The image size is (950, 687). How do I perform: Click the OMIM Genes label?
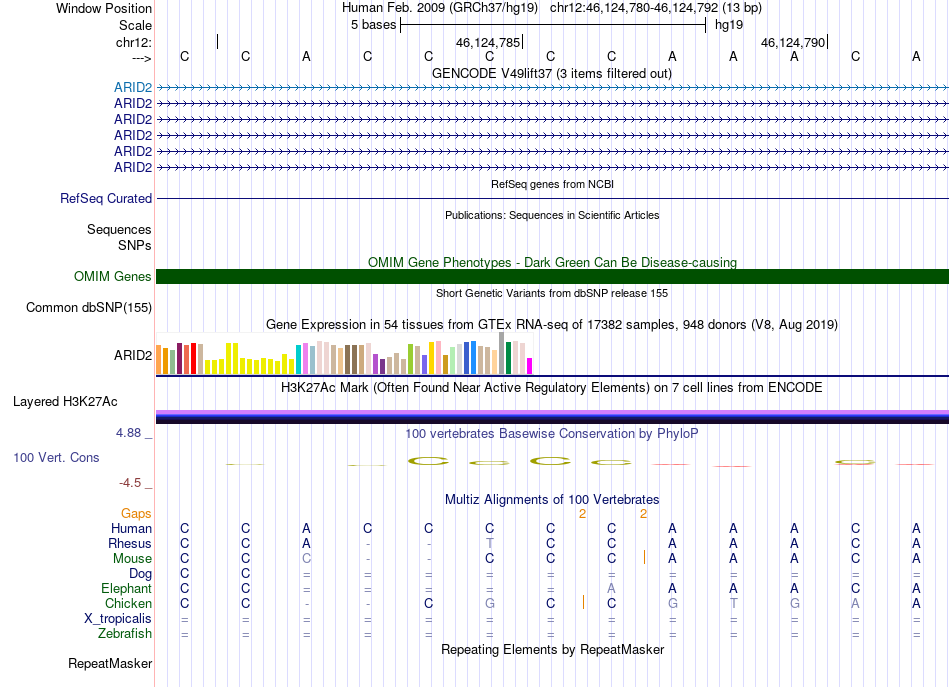(x=112, y=276)
